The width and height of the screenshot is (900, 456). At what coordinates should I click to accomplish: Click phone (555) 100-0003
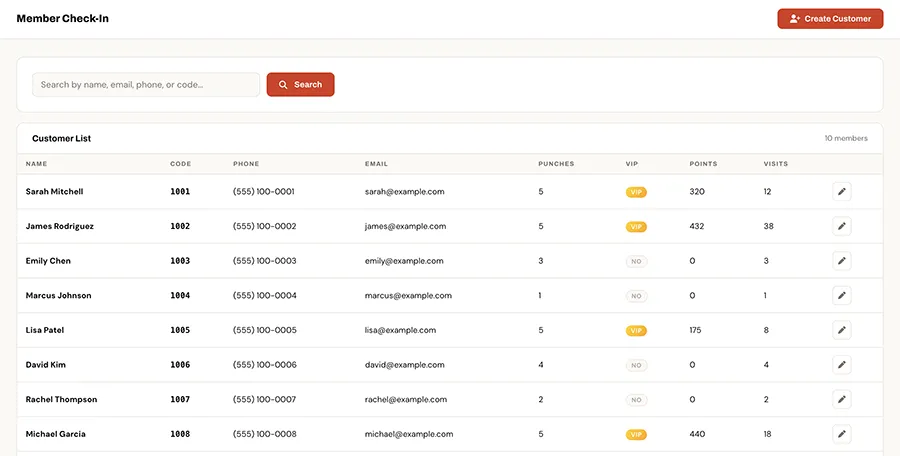tap(265, 261)
